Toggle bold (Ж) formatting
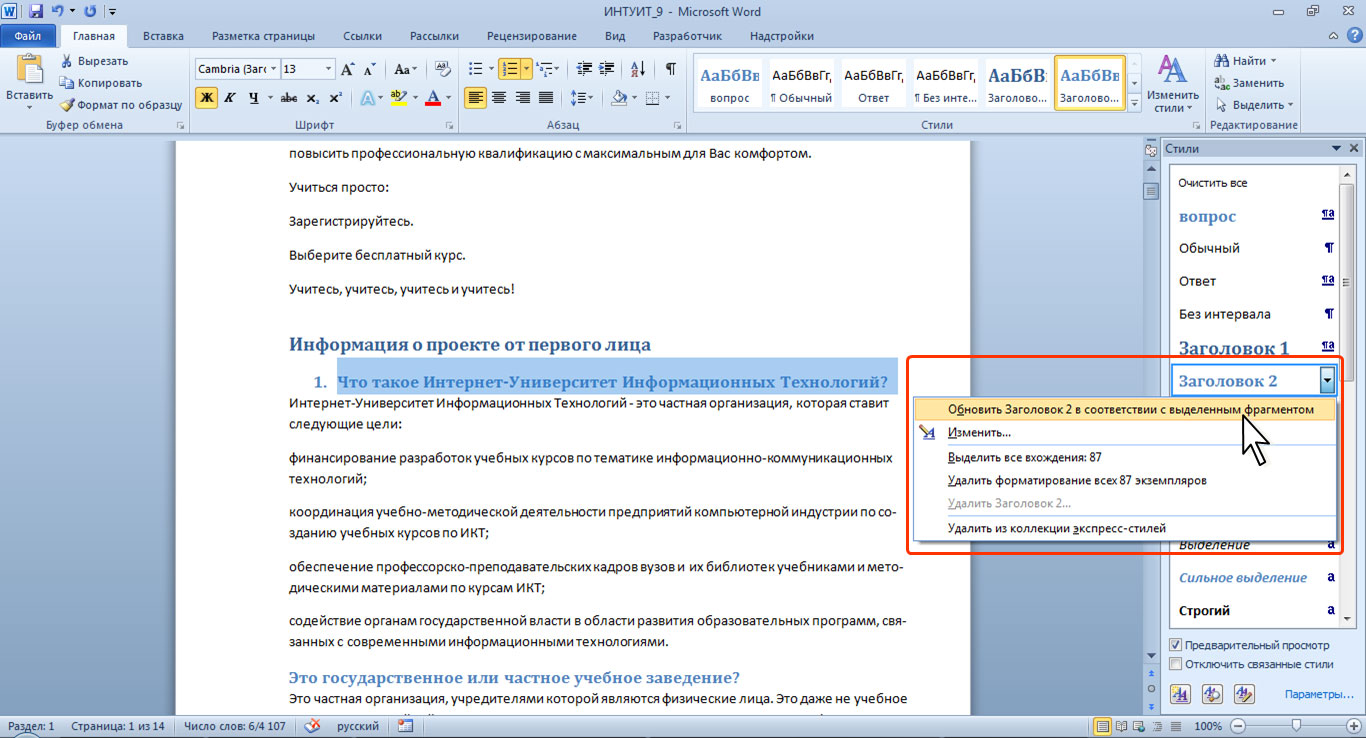Image resolution: width=1366 pixels, height=738 pixels. pos(206,97)
